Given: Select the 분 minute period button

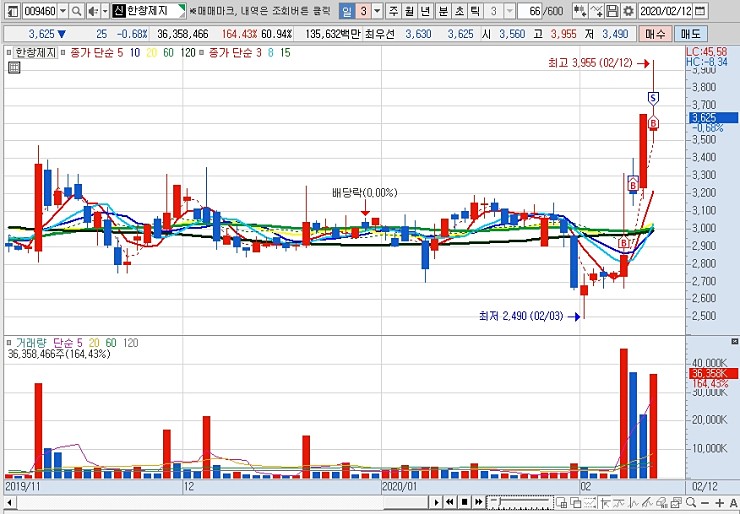Looking at the screenshot, I should click(x=443, y=11).
